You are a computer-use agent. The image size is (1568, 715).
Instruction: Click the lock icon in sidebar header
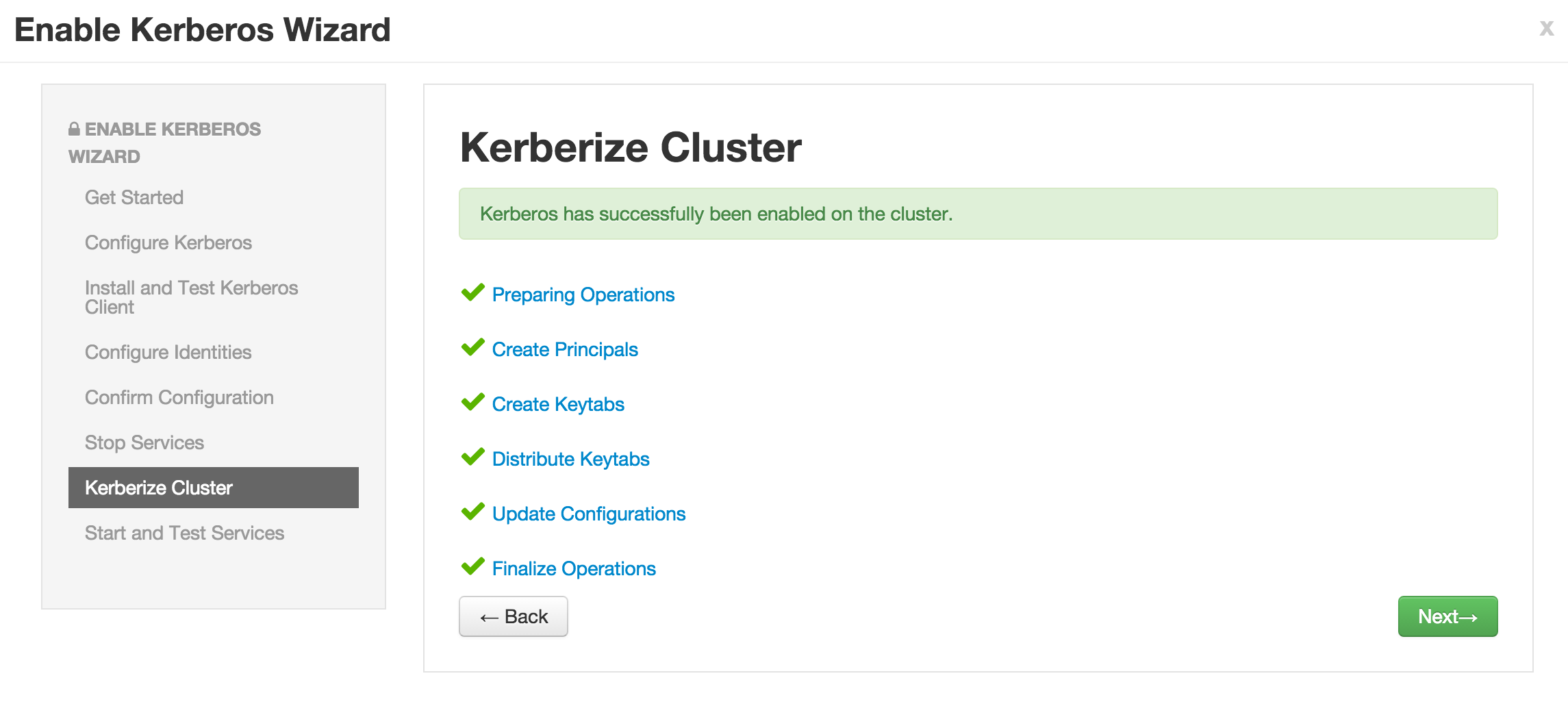point(75,129)
